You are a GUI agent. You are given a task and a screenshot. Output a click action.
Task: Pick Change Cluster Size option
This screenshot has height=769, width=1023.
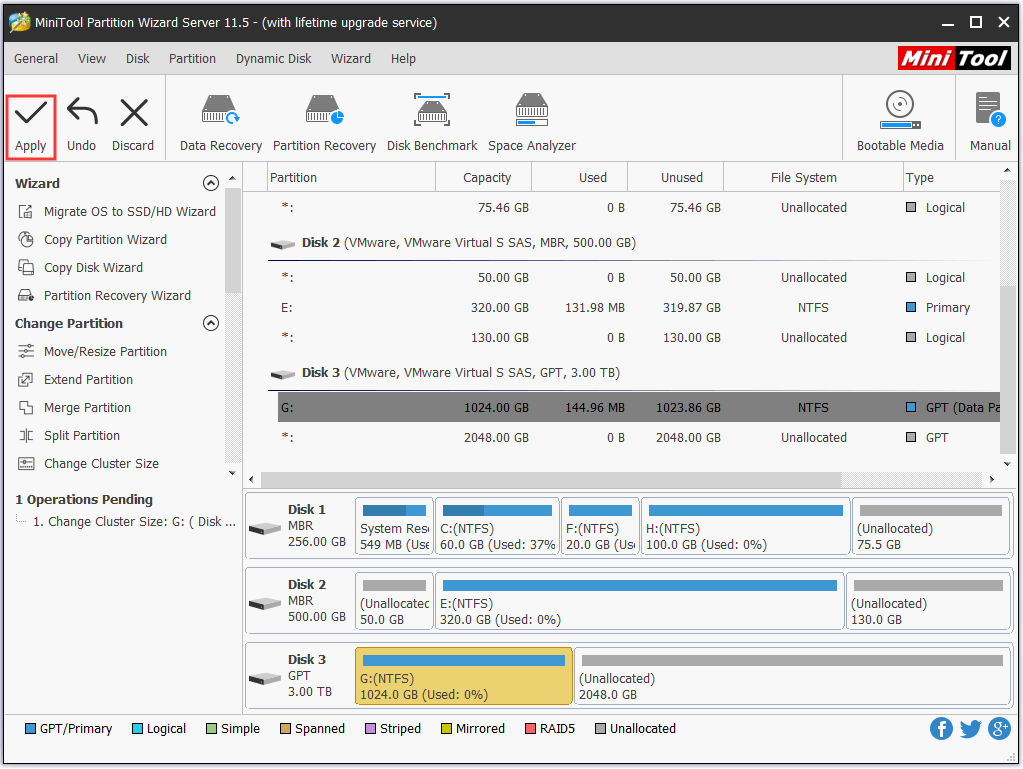[x=89, y=464]
